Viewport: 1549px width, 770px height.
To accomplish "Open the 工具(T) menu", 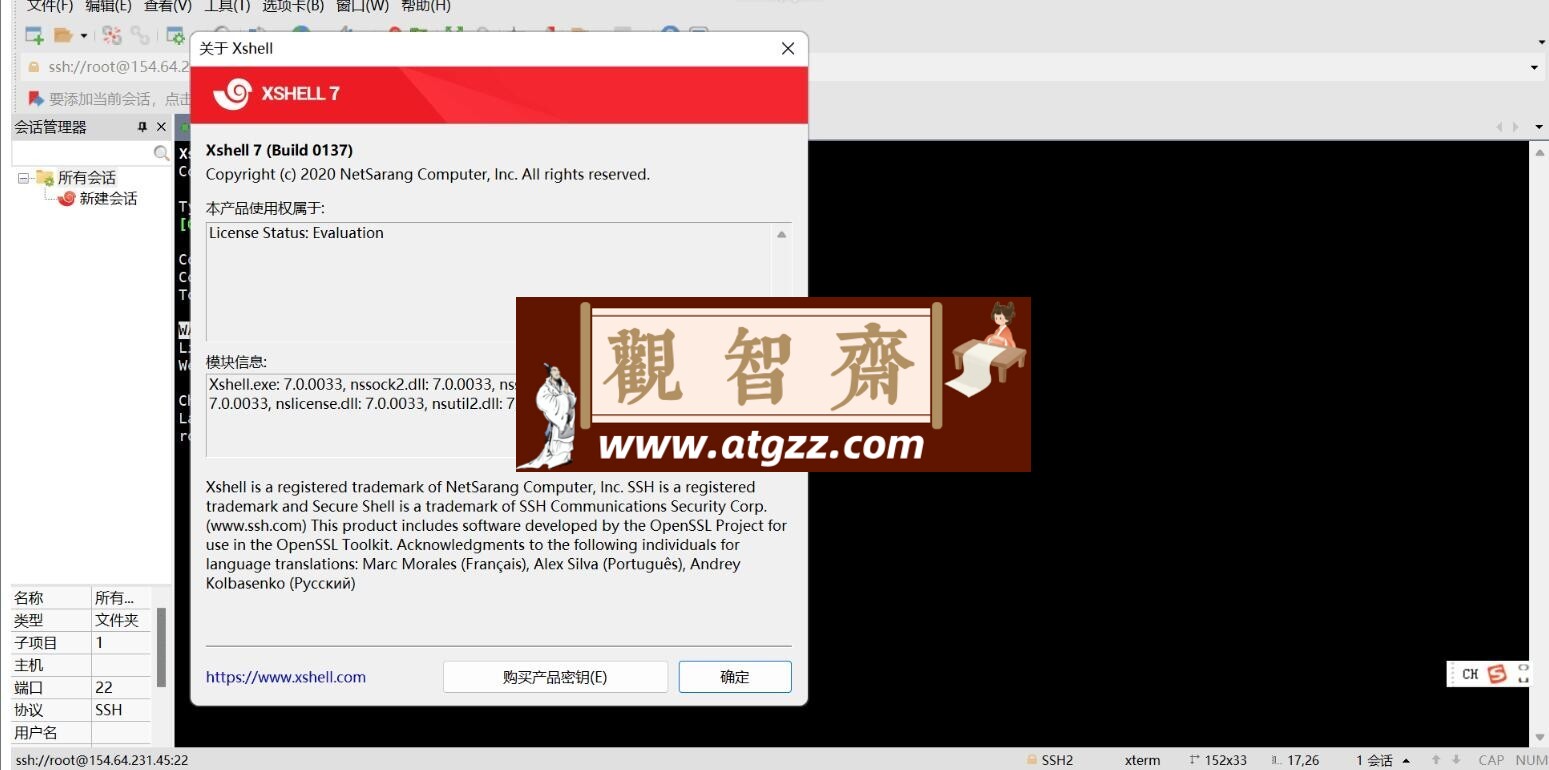I will coord(227,6).
